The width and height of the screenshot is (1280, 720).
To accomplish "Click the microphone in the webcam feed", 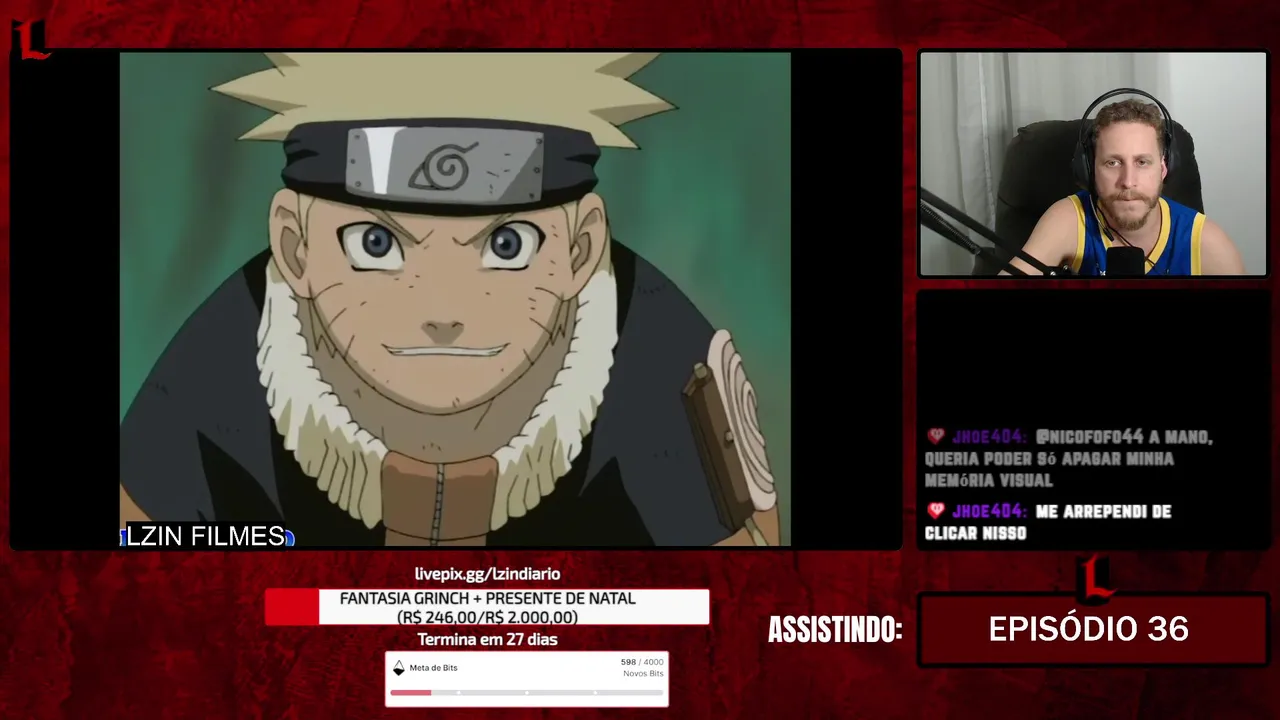I will pos(1125,260).
